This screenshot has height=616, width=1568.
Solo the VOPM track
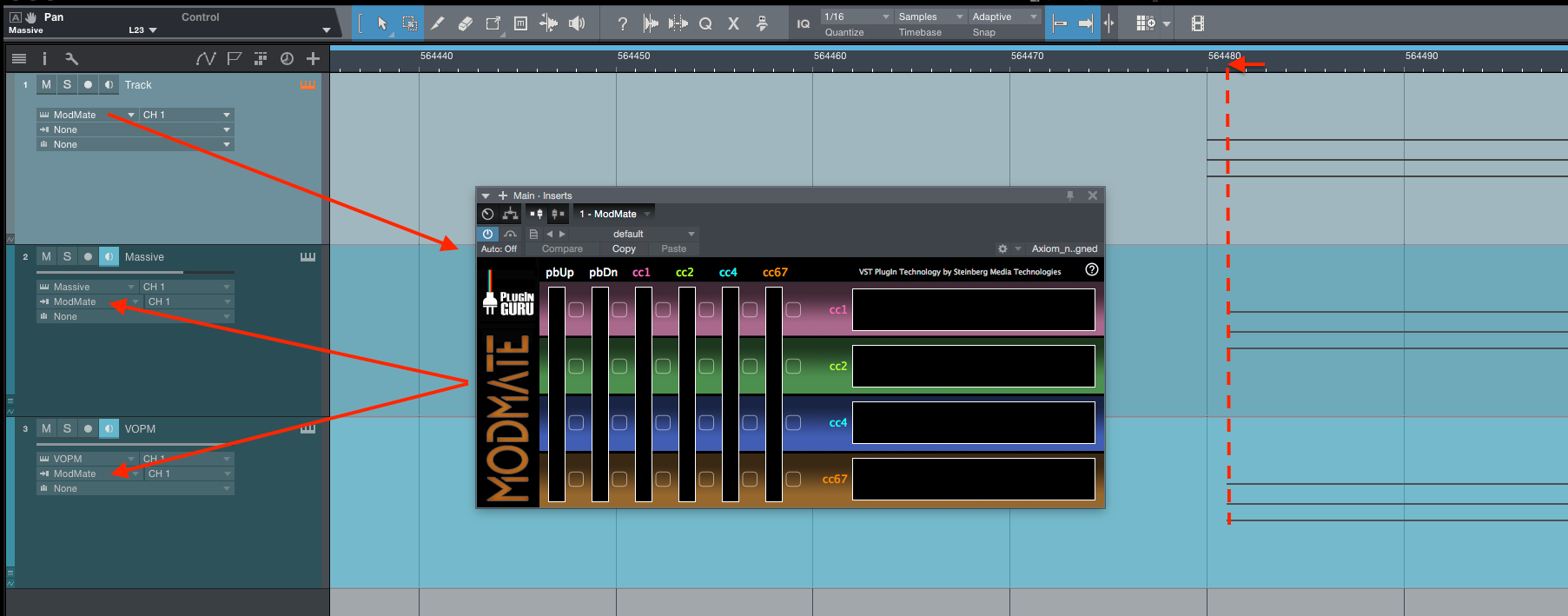(67, 428)
